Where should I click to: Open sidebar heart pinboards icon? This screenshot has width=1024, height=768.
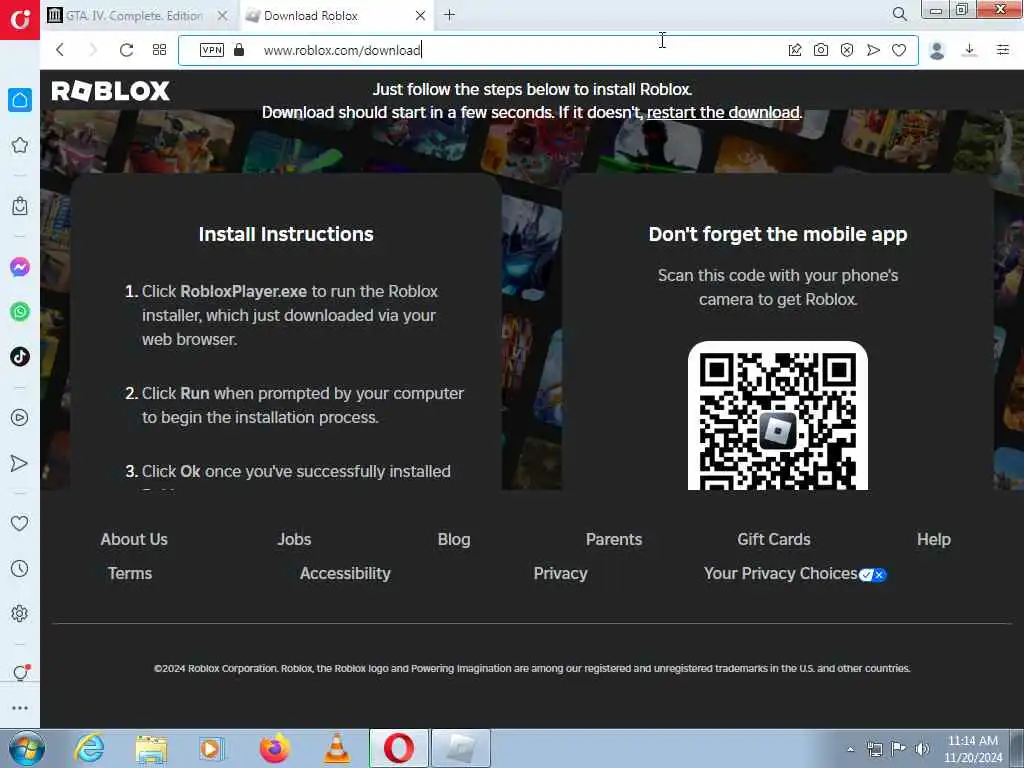(20, 523)
